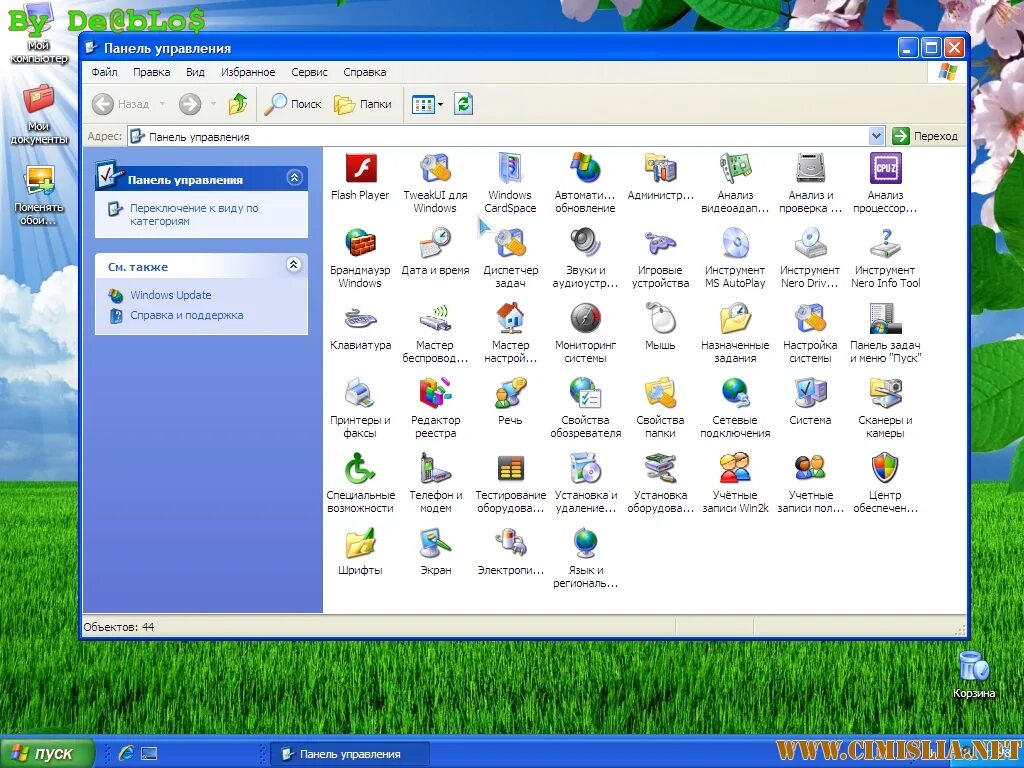Select Корзина recycle bin on desktop

click(973, 675)
